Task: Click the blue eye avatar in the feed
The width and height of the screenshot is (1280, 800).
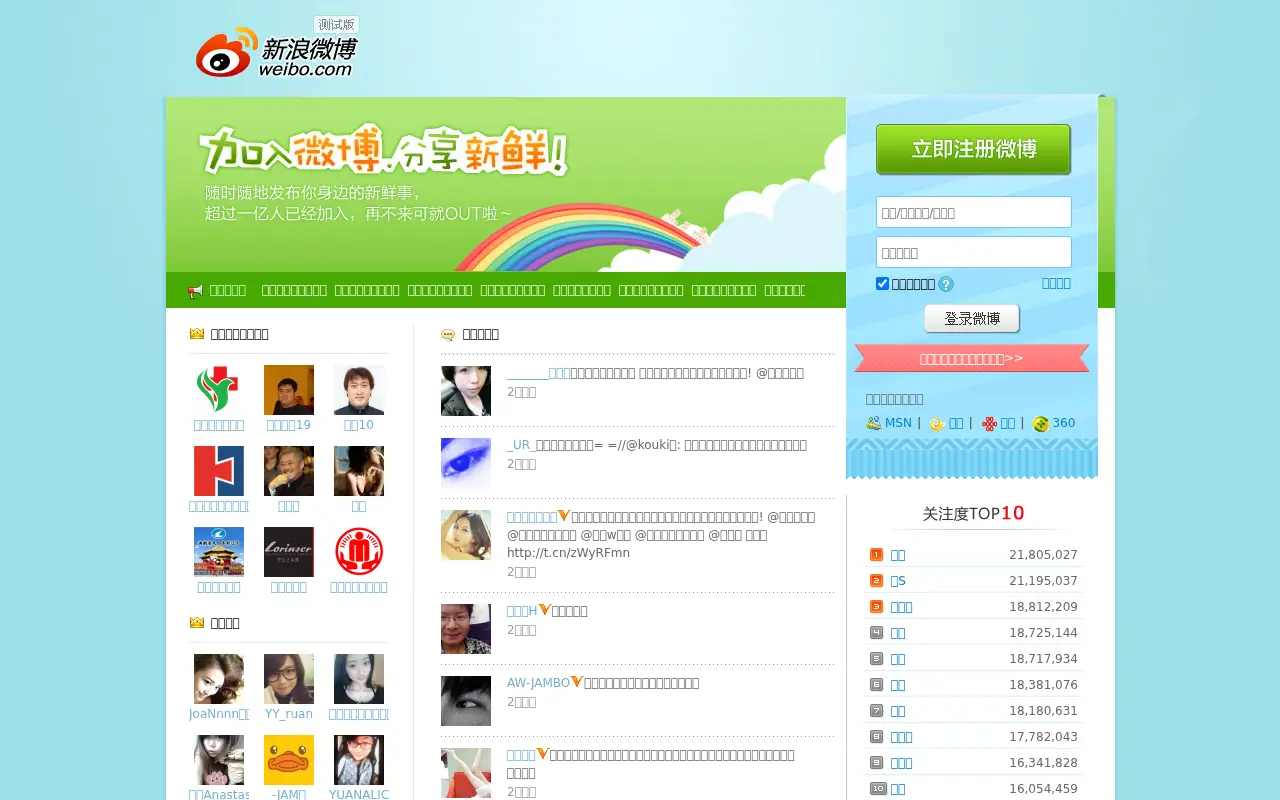Action: pos(466,463)
